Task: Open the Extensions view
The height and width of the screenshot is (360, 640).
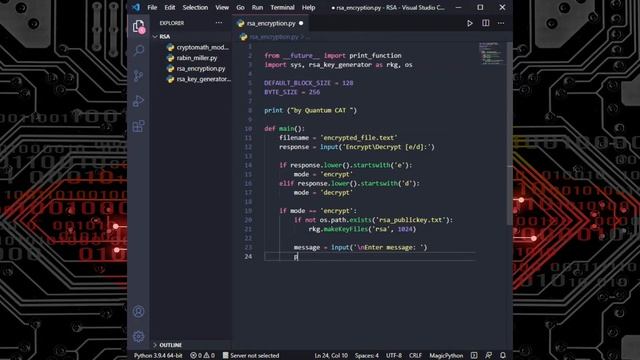Action: coord(139,126)
